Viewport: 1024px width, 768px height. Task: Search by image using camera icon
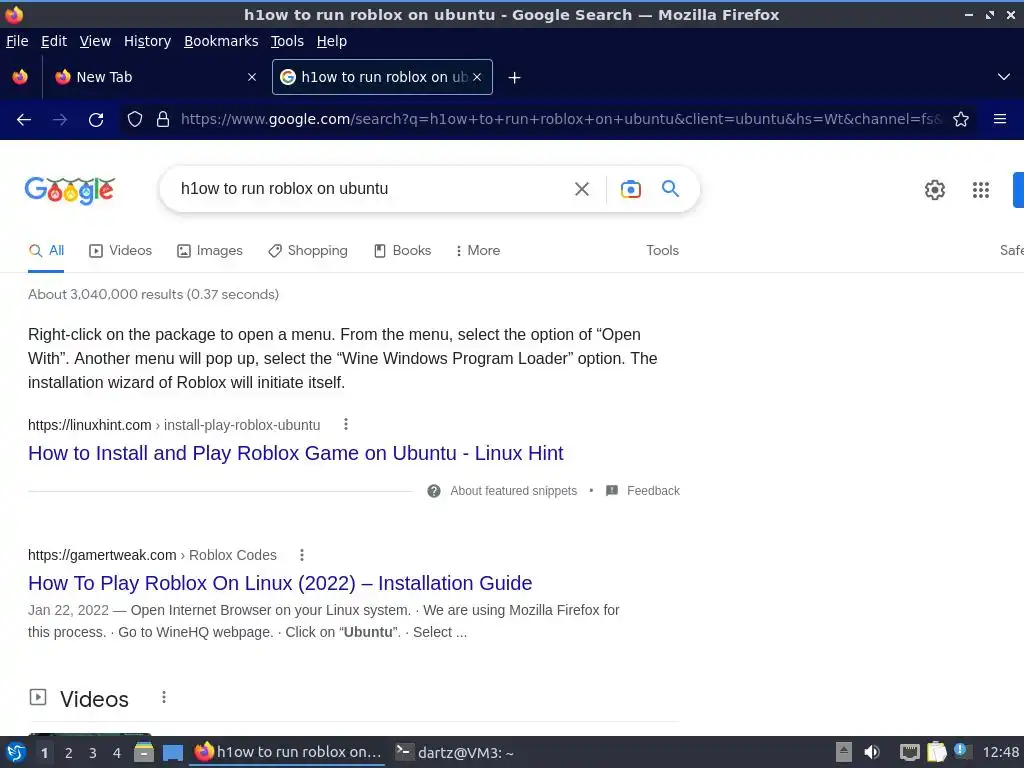point(630,189)
